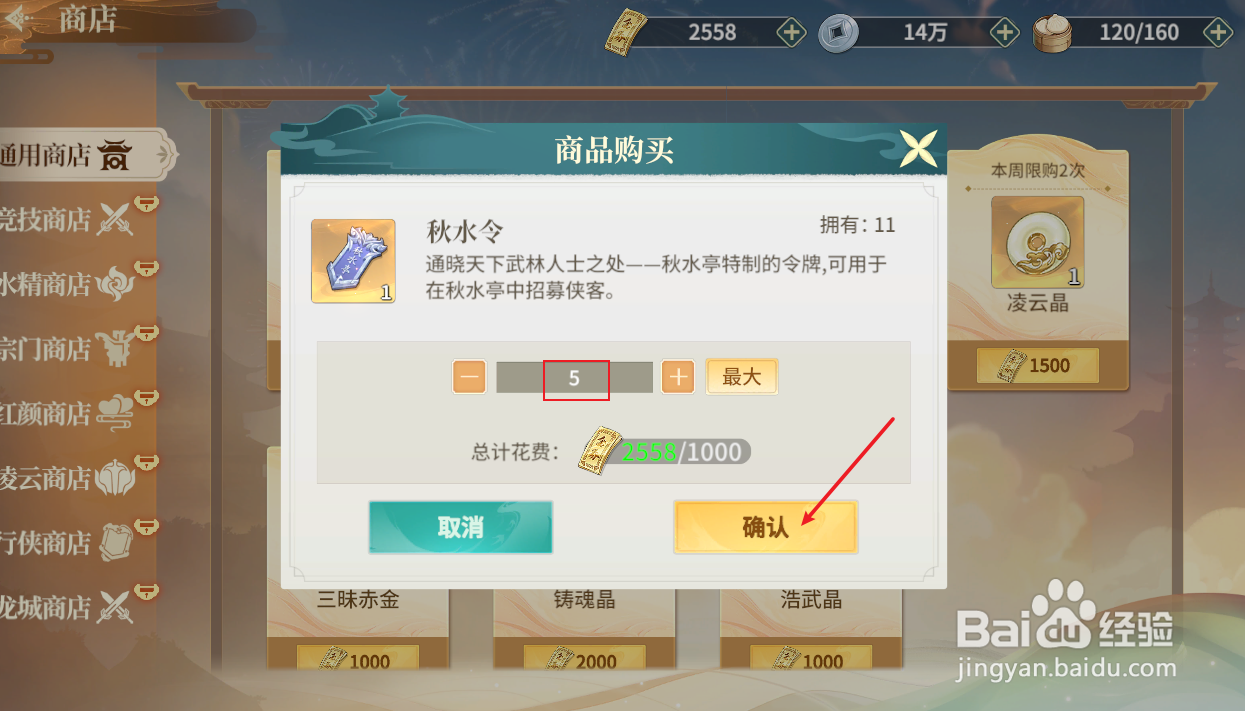This screenshot has height=711, width=1245.
Task: Click the gold ticket currency icon
Action: click(624, 34)
